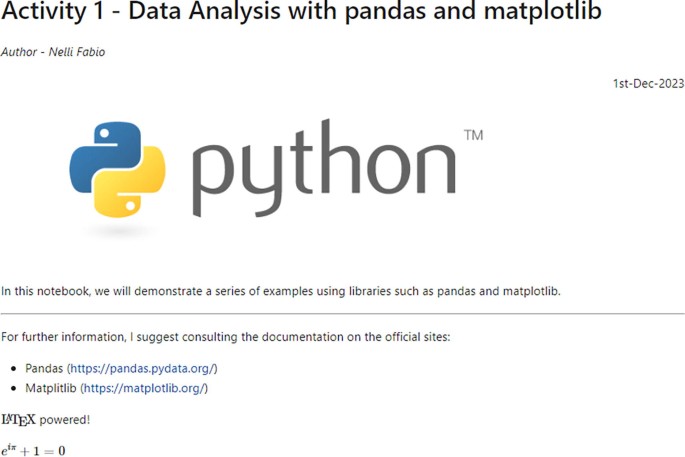Click the blue and yellow Python snake logo
The height and width of the screenshot is (457, 685).
(118, 170)
